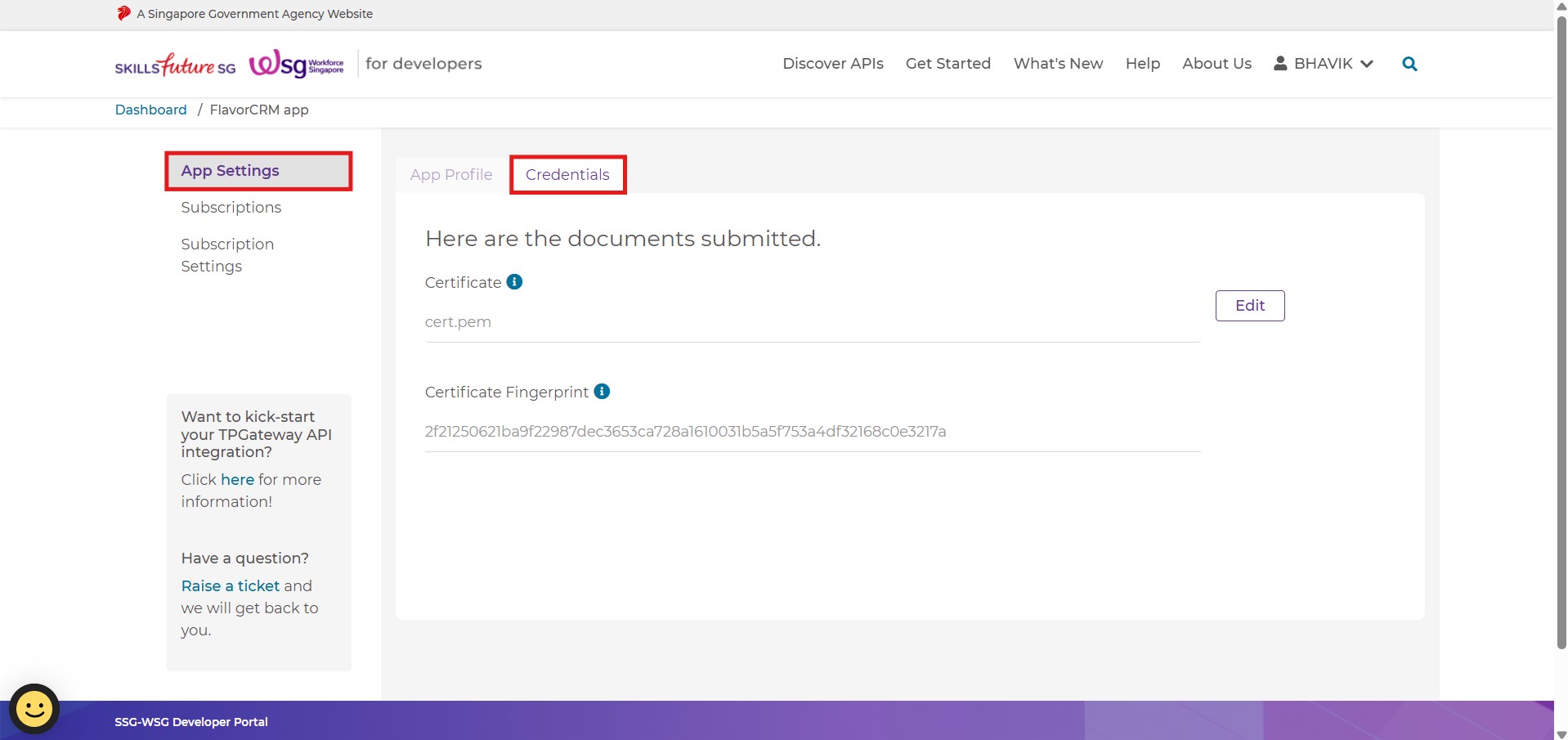
Task: Click the red Singapore lion crest icon
Action: pyautogui.click(x=123, y=14)
